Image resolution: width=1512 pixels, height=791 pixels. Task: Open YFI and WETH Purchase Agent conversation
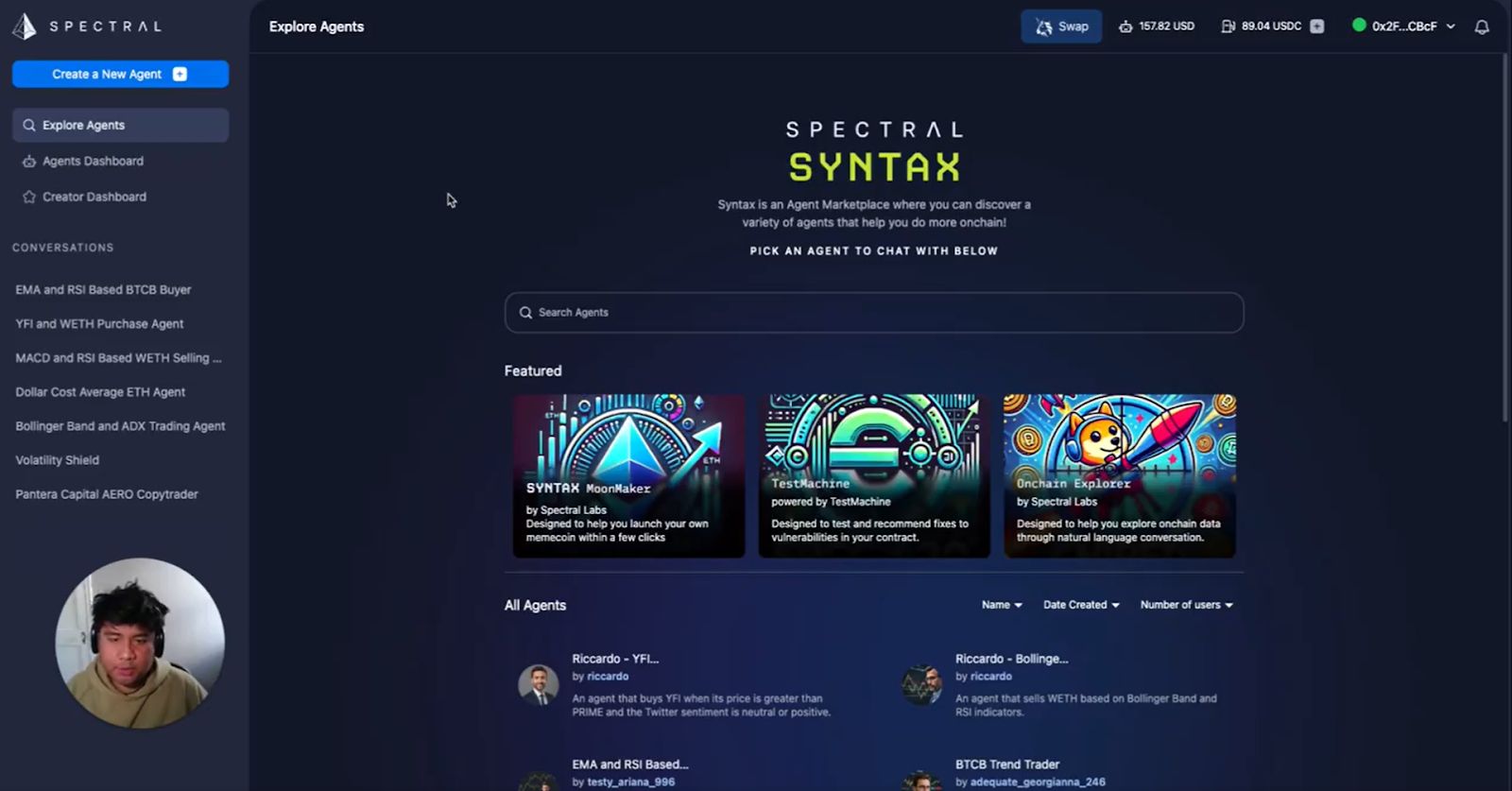[x=99, y=324]
